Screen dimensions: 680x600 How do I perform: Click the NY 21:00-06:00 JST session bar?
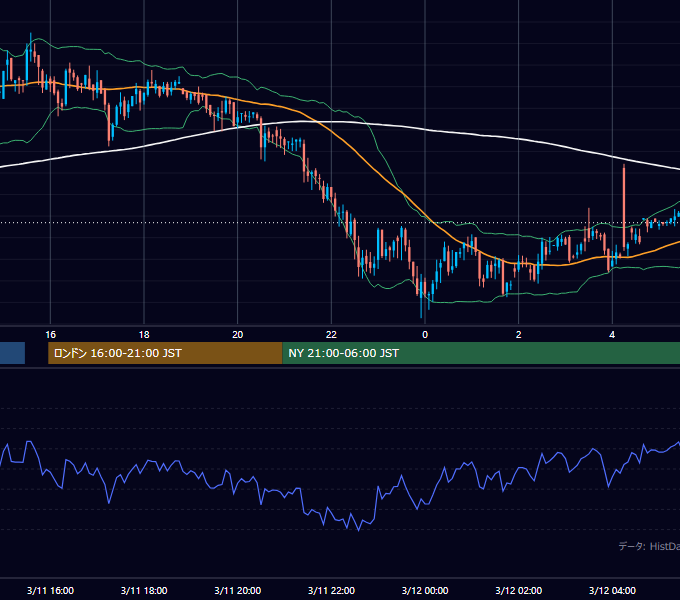click(x=481, y=353)
